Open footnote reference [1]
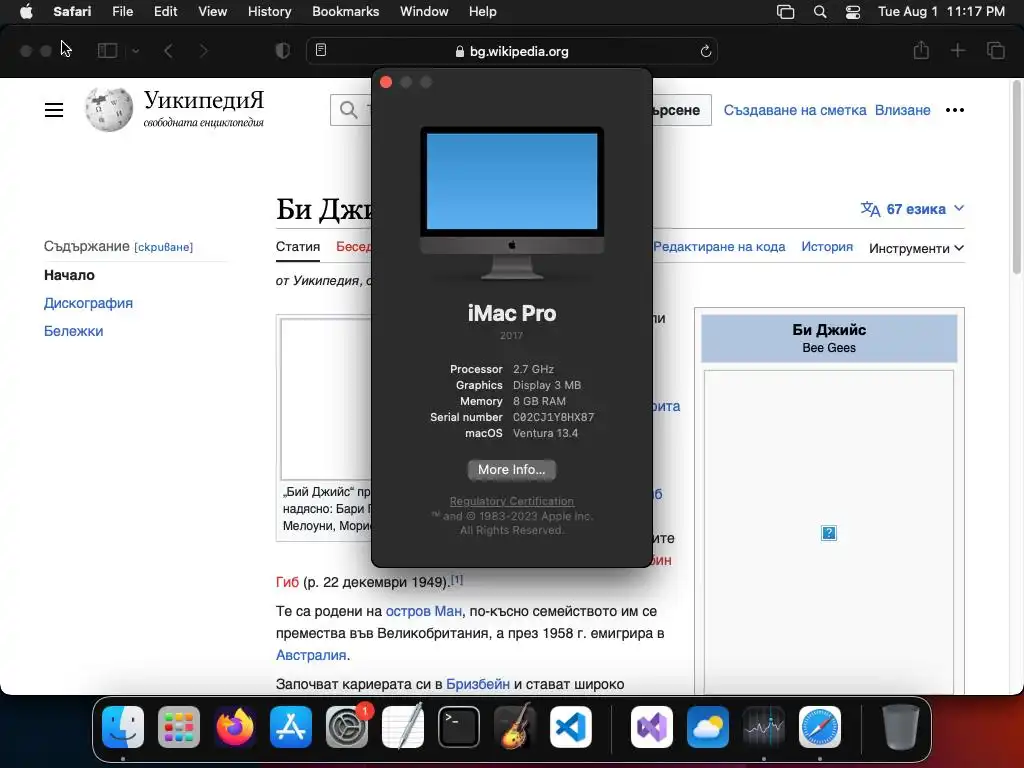The width and height of the screenshot is (1024, 768). click(457, 579)
